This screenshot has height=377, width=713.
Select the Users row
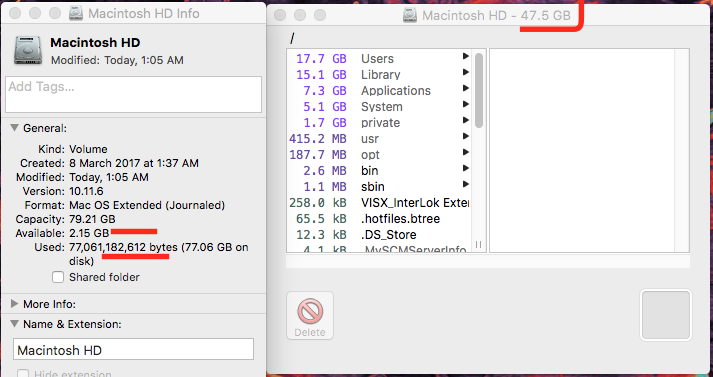pyautogui.click(x=380, y=59)
